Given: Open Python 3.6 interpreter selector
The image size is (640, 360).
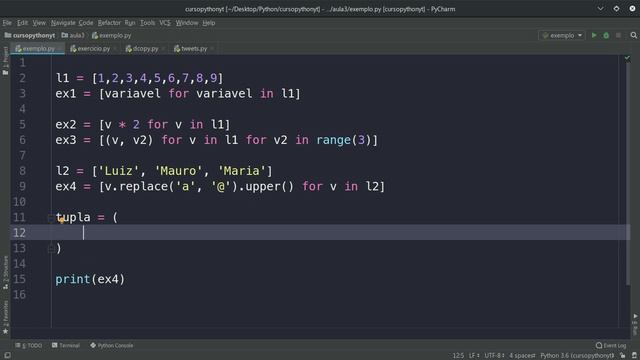Looking at the screenshot, I should pos(577,356).
